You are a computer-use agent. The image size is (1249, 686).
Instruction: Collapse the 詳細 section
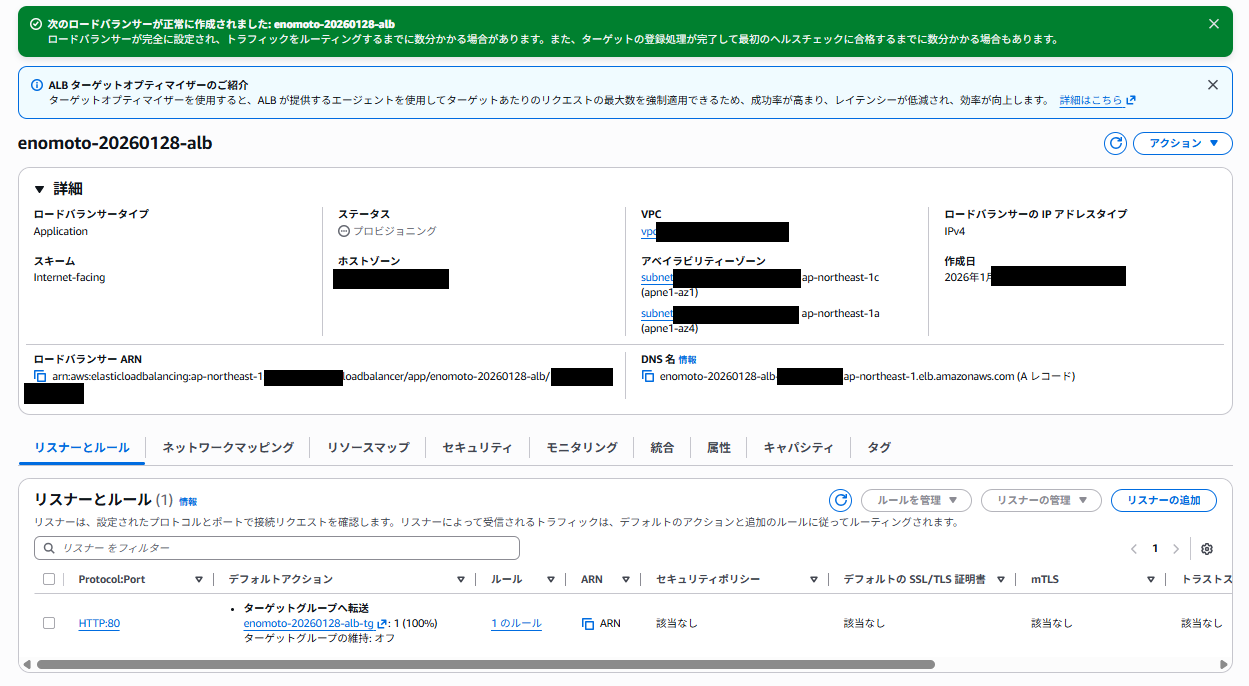tap(40, 188)
